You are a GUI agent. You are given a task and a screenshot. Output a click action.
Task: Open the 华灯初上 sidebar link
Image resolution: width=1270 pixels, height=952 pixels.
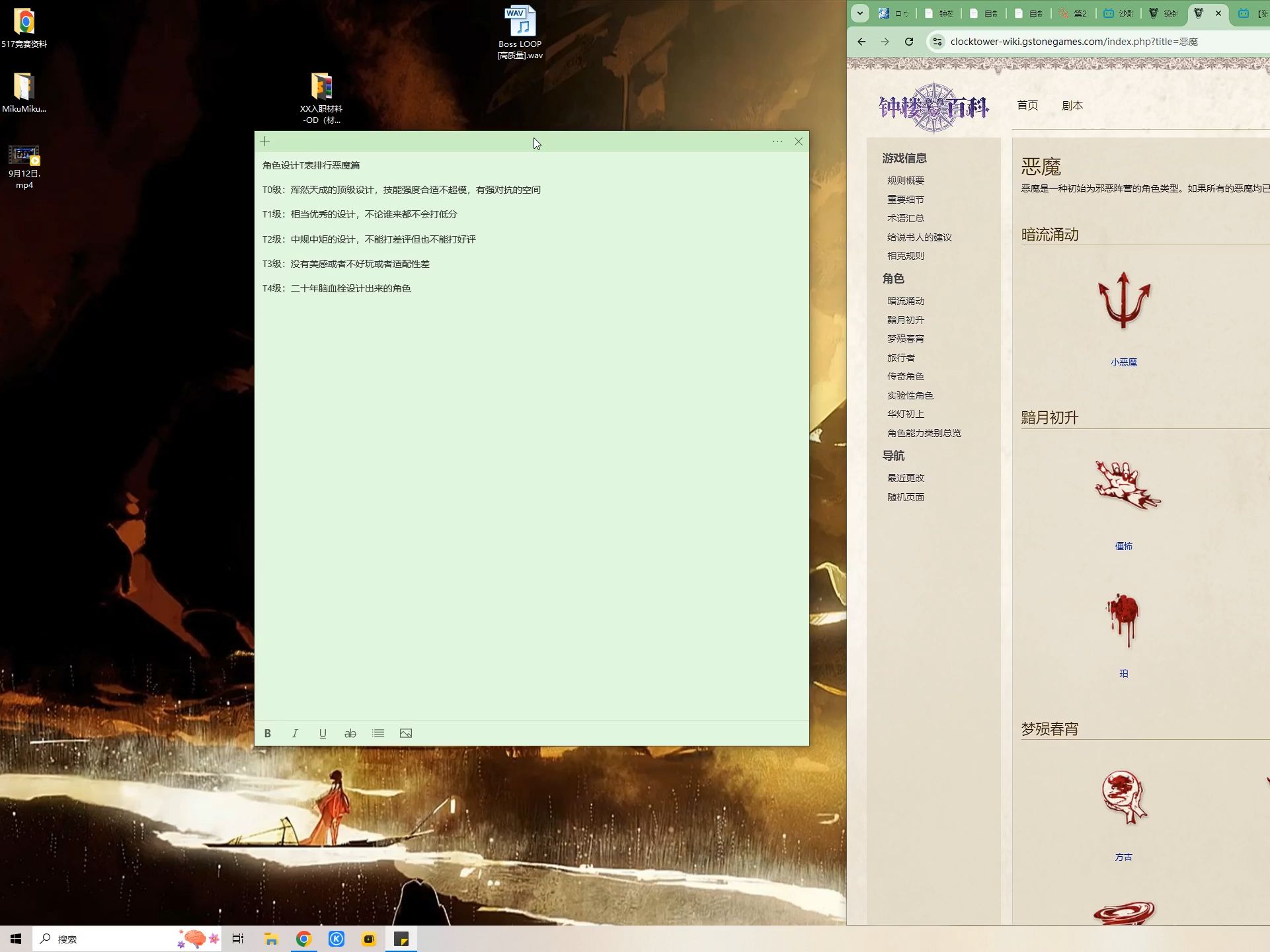pos(906,414)
